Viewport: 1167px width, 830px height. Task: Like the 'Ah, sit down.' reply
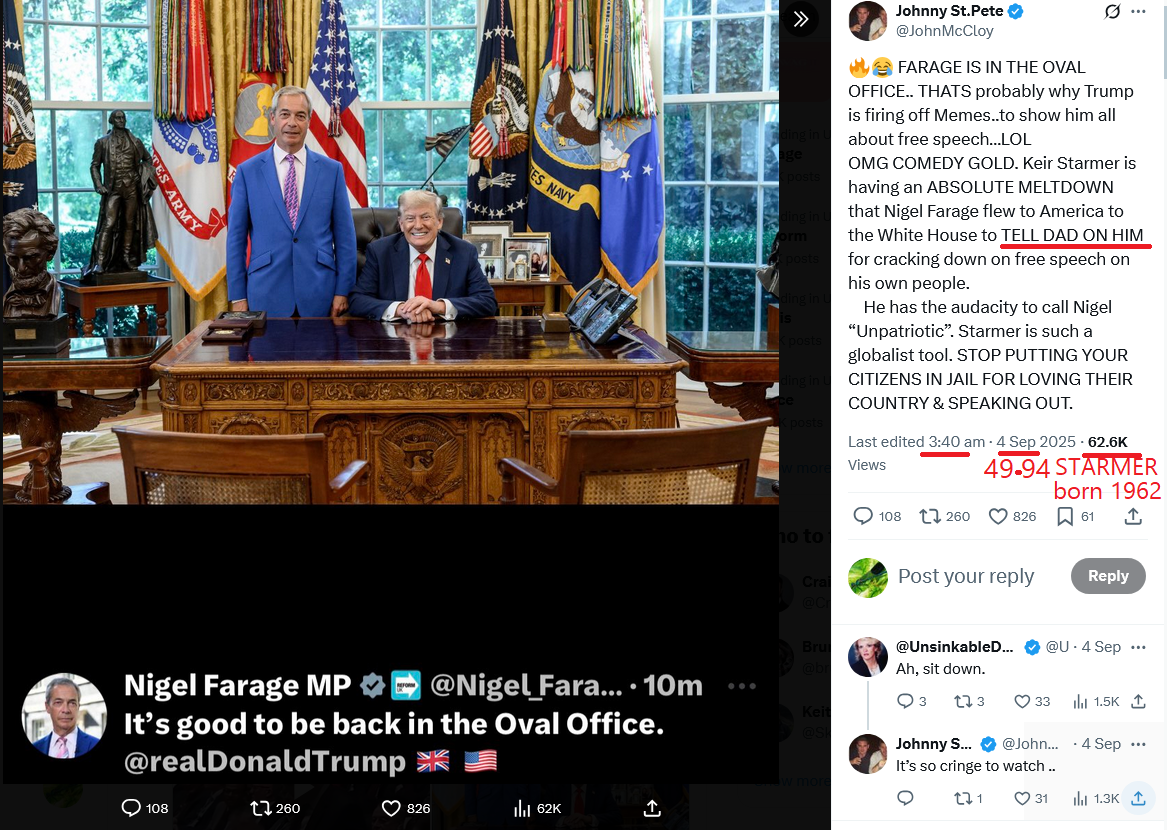[x=1032, y=701]
